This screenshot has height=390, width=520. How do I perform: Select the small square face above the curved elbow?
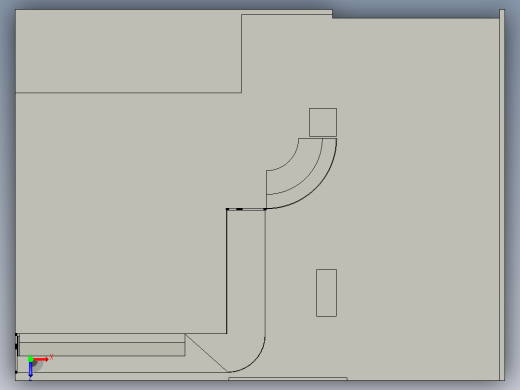(323, 122)
